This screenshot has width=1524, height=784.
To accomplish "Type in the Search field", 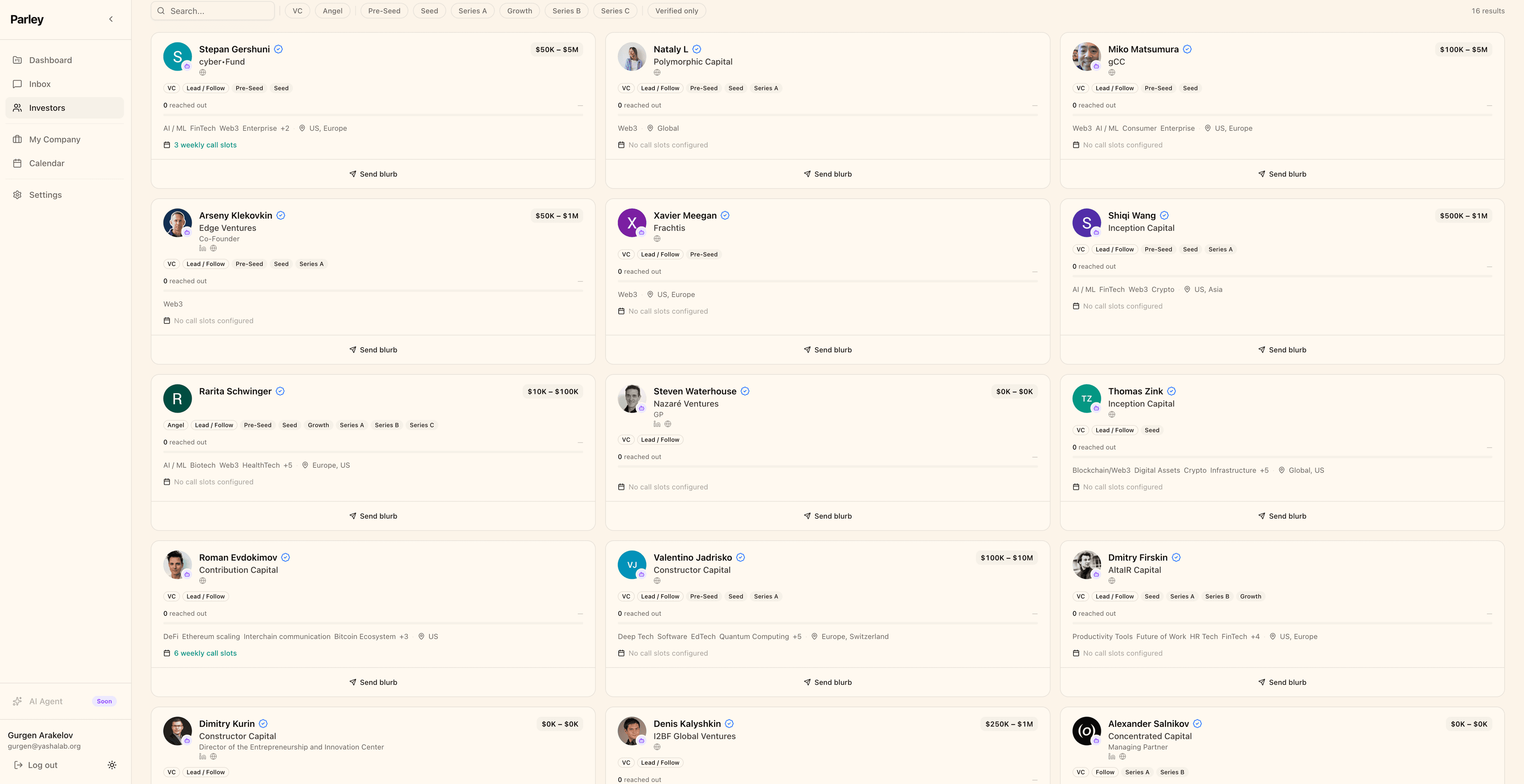I will pyautogui.click(x=219, y=11).
